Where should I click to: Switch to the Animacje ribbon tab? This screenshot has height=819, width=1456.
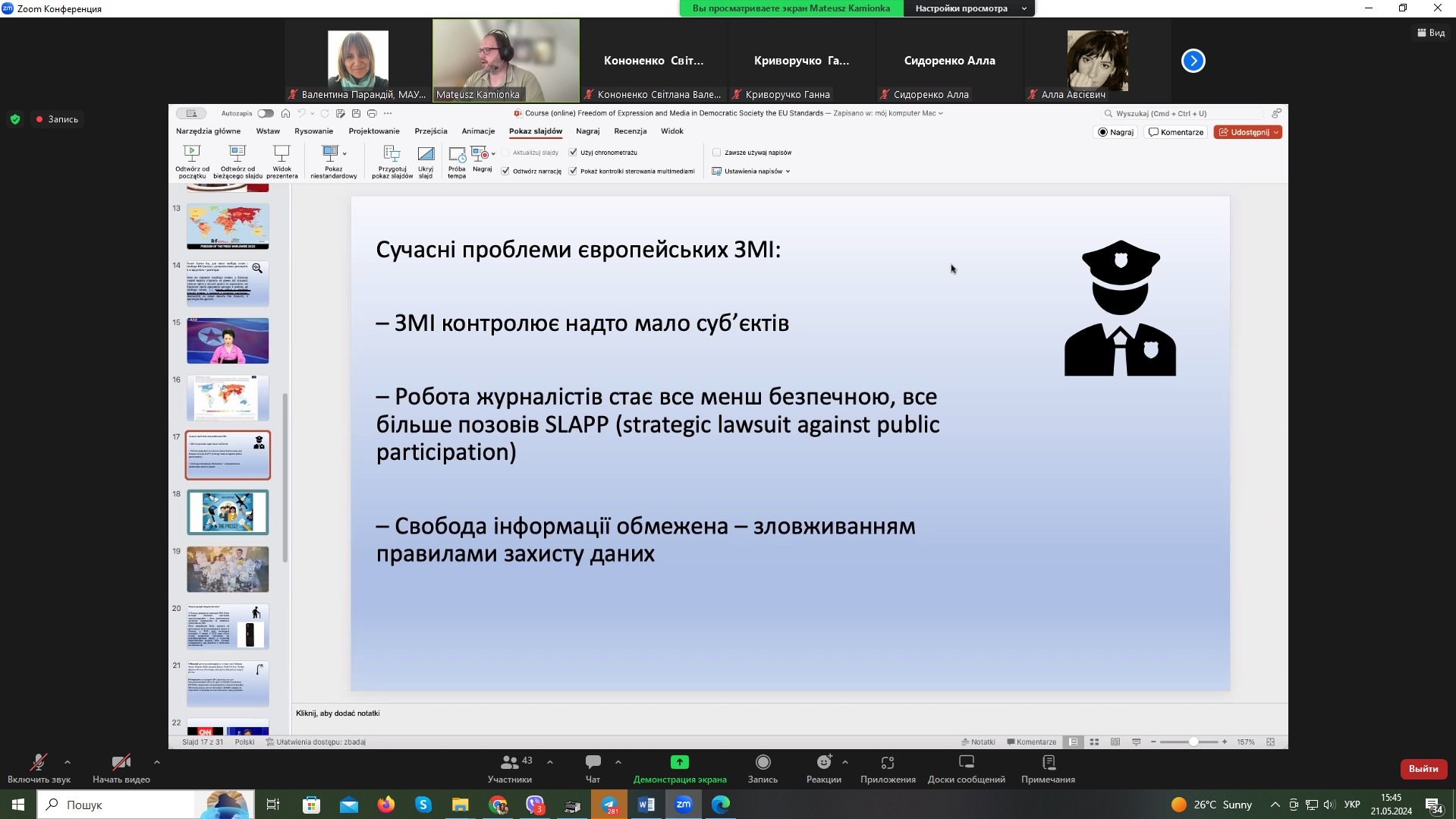tap(478, 131)
